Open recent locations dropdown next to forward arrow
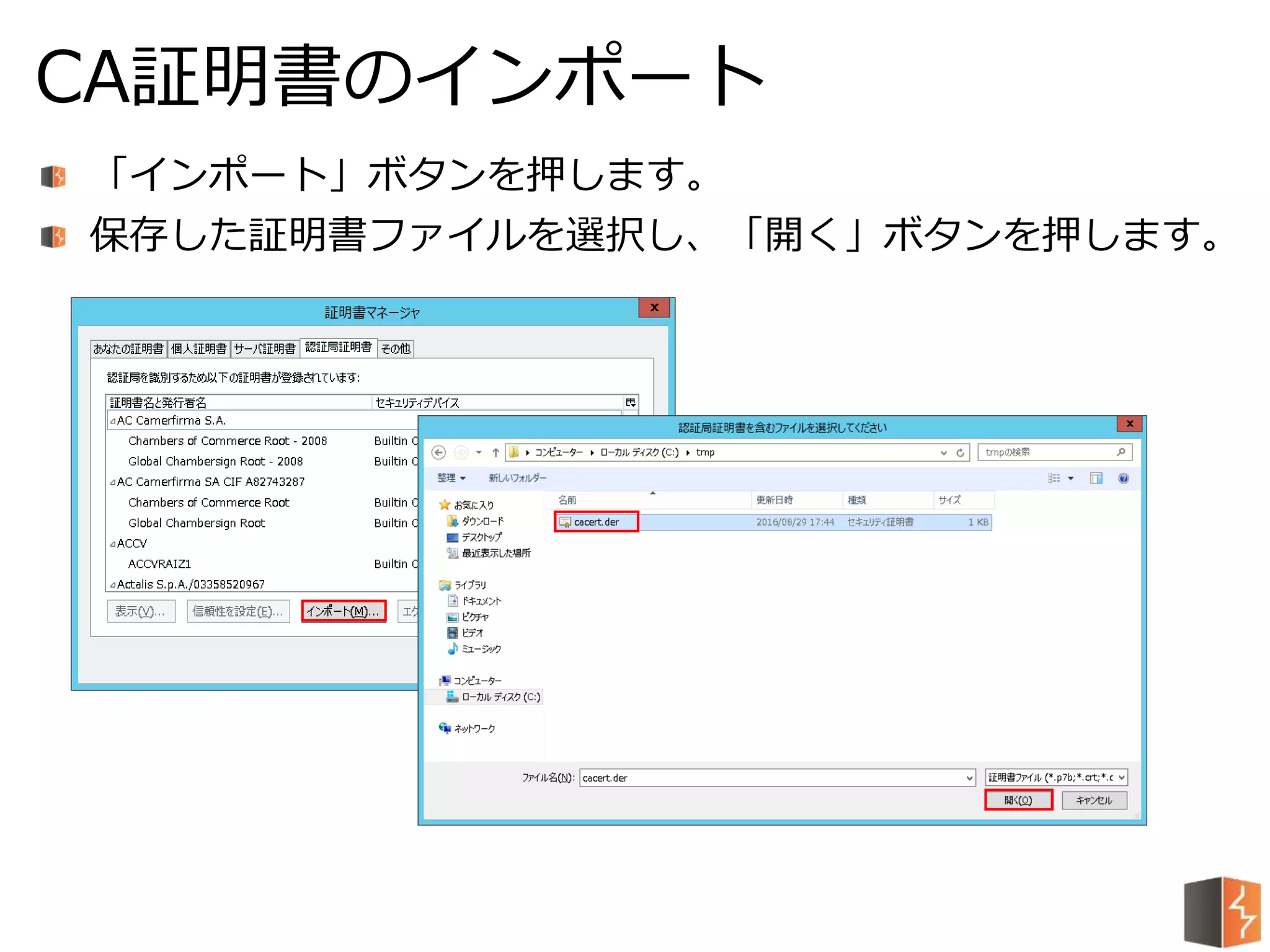This screenshot has width=1270, height=952. [479, 452]
